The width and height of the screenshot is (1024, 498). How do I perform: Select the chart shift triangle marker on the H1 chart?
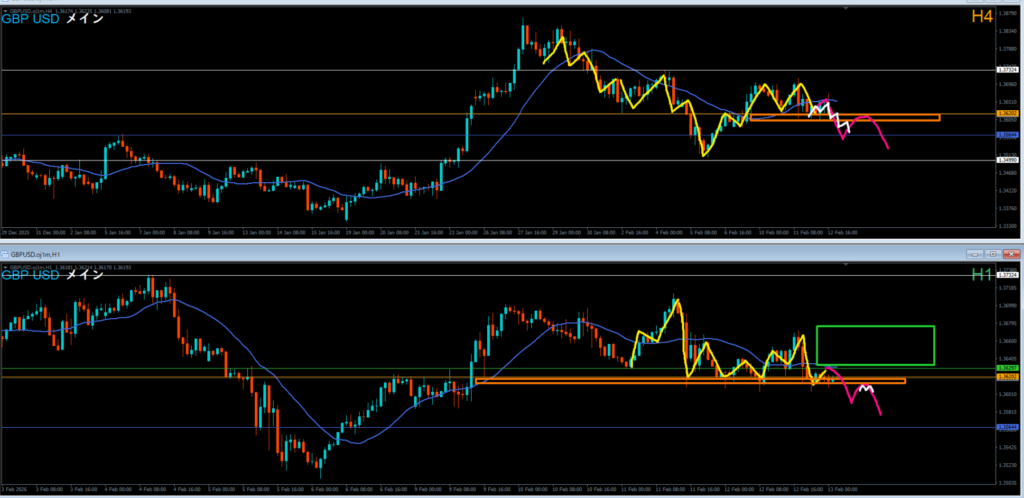coord(846,265)
